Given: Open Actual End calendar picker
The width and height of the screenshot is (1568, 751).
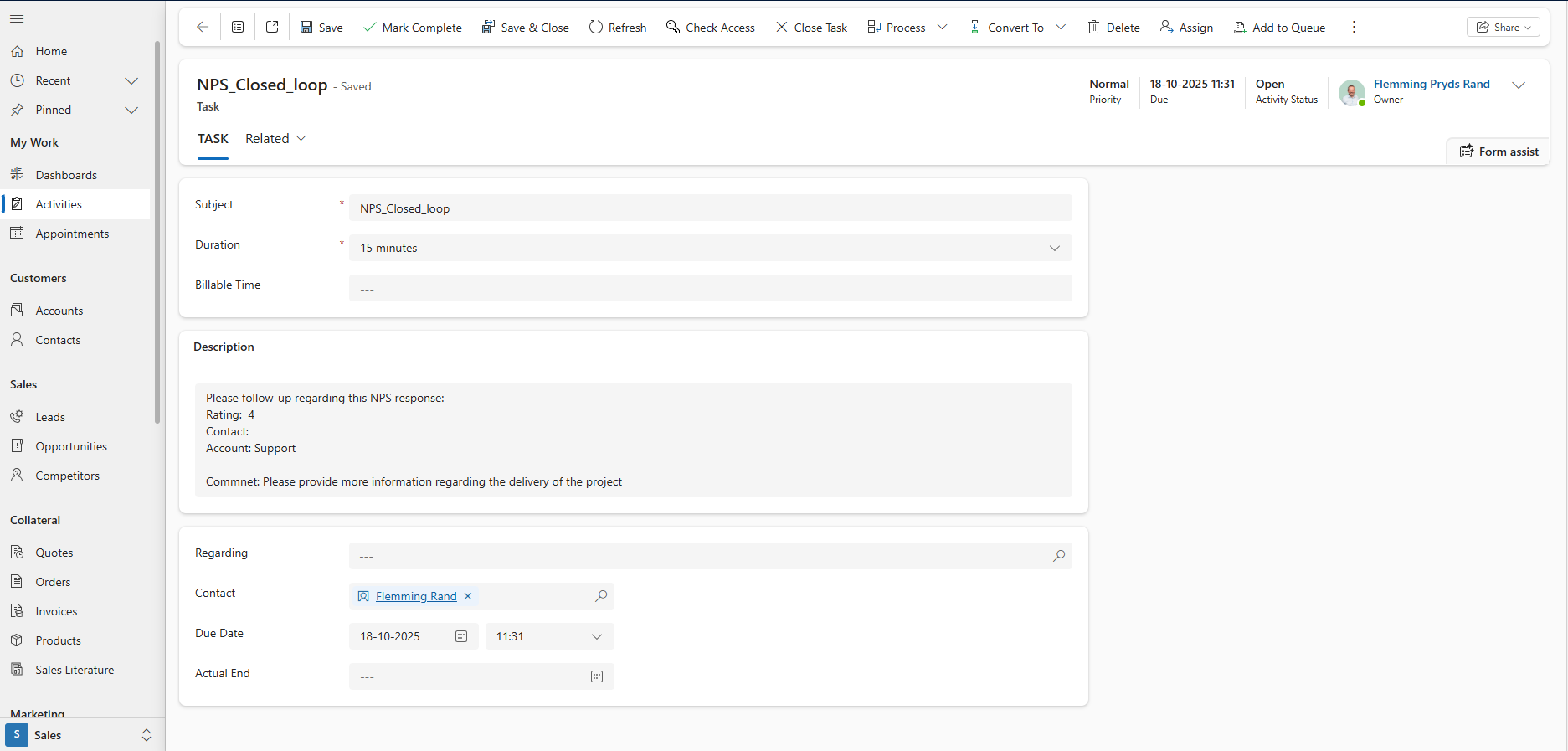Looking at the screenshot, I should [x=597, y=676].
